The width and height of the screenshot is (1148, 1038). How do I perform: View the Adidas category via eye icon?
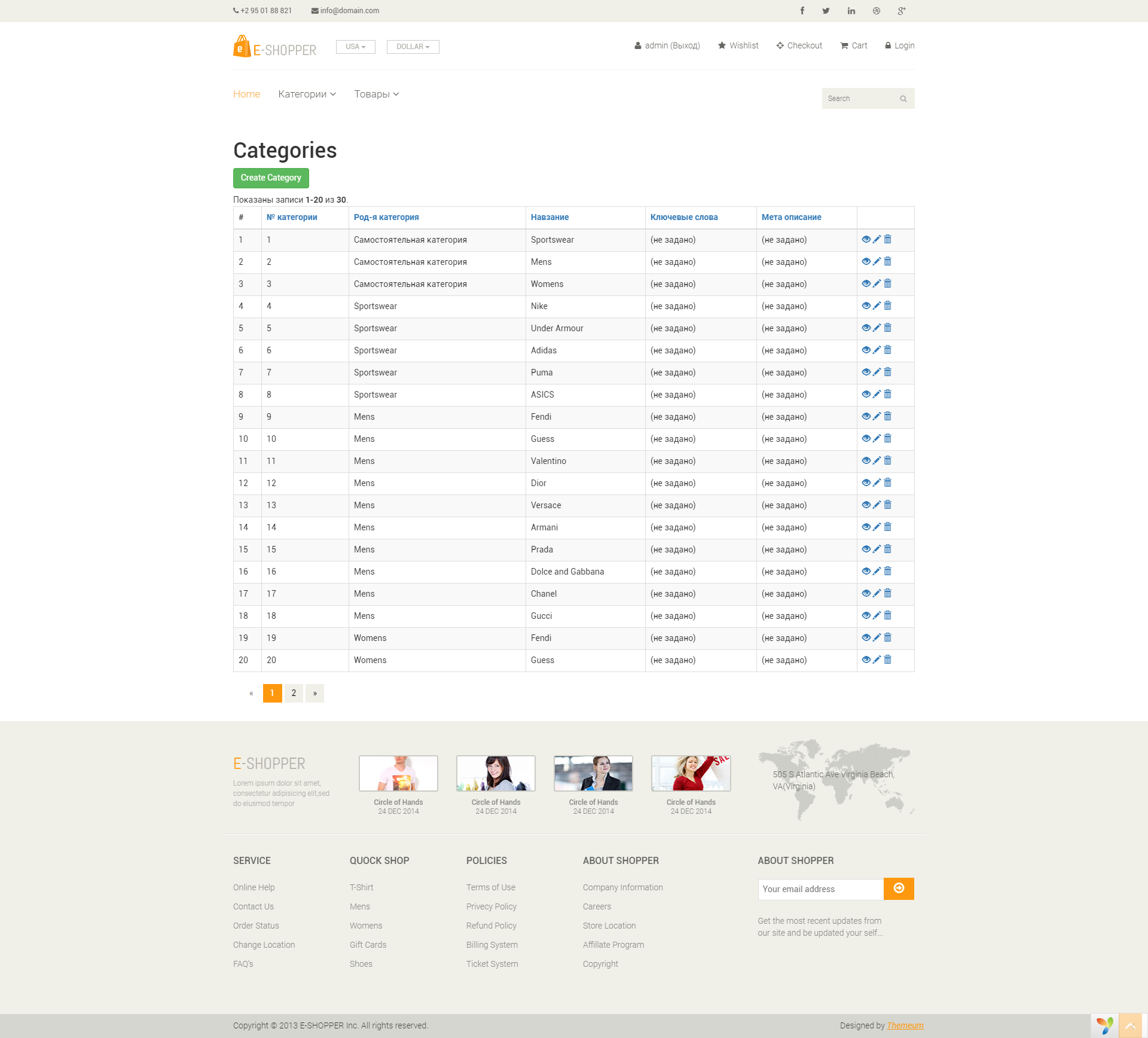coord(866,350)
